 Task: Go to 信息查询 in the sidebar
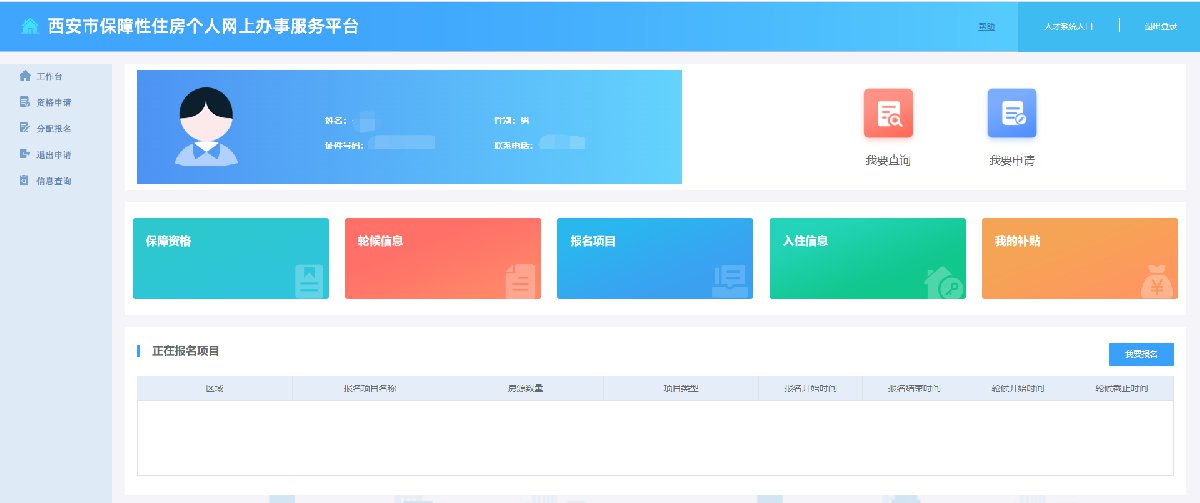pyautogui.click(x=53, y=181)
